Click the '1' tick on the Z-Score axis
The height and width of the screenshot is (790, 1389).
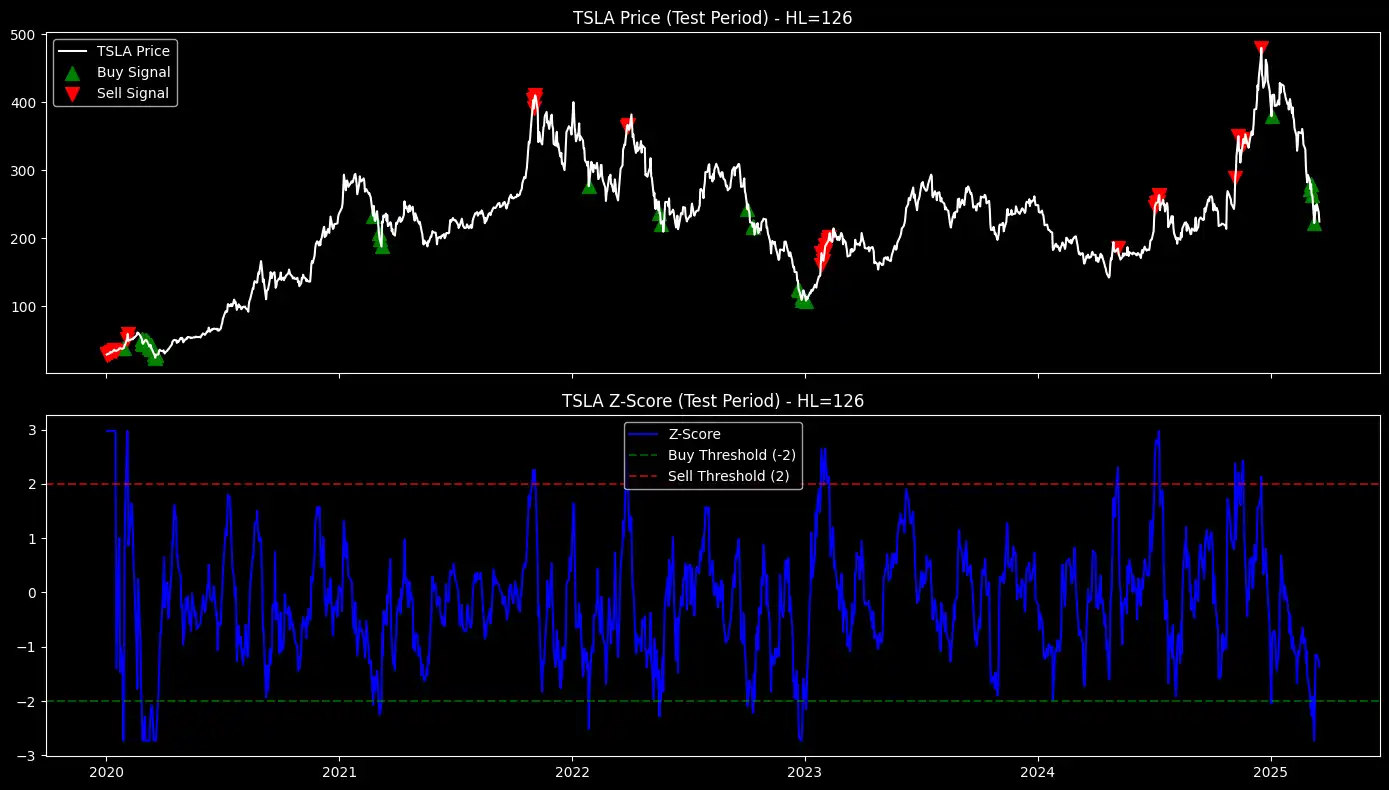point(32,539)
